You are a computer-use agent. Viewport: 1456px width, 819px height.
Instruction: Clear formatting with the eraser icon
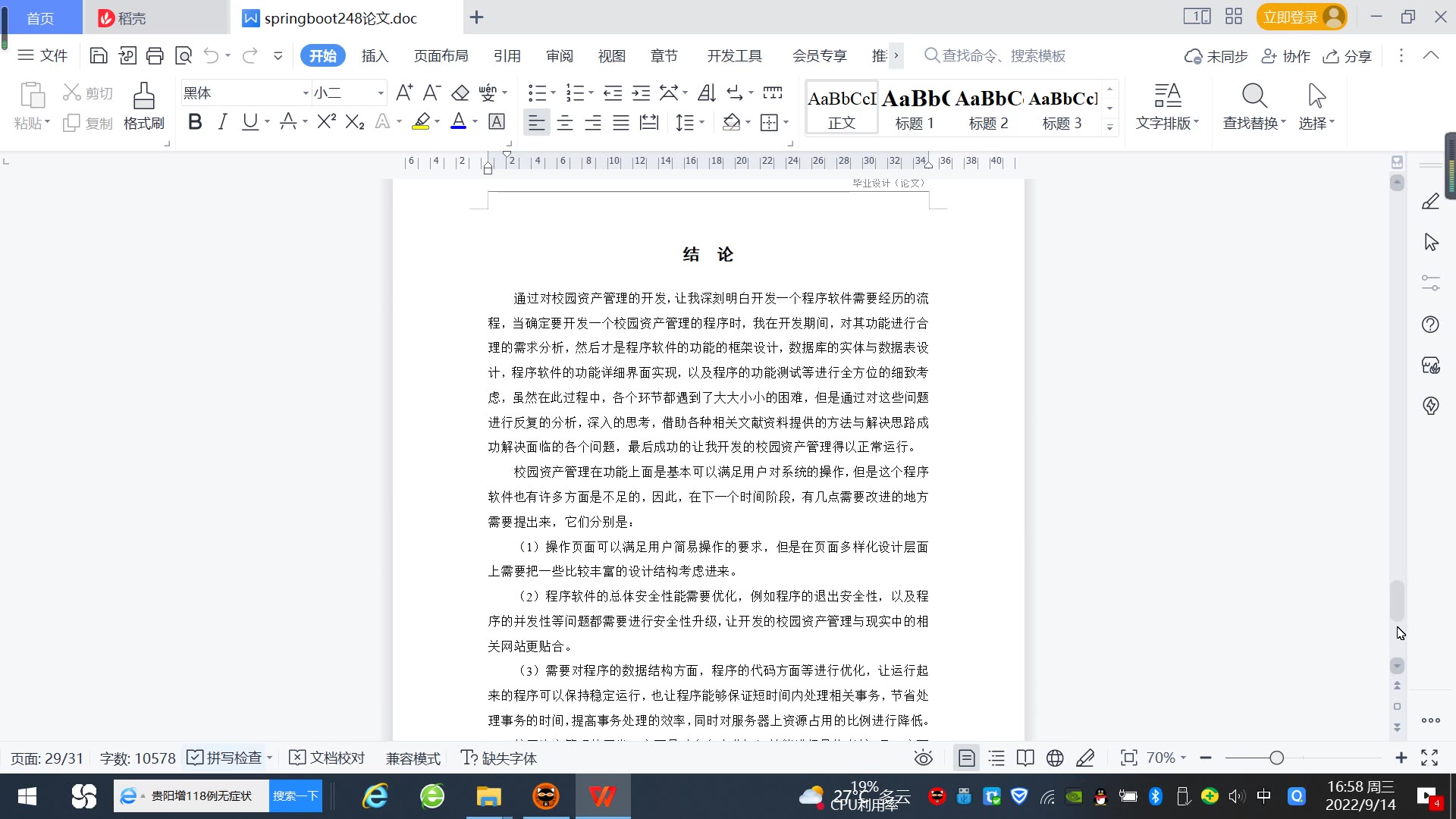click(x=460, y=93)
